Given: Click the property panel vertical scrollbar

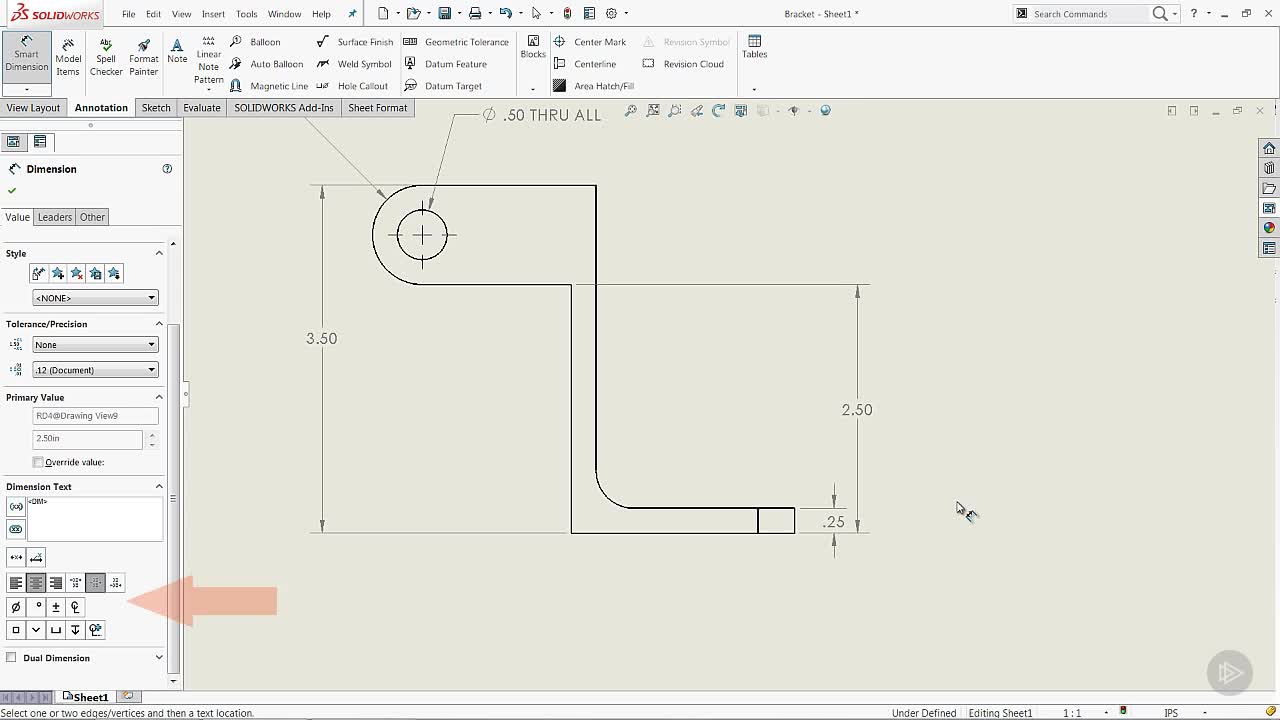Looking at the screenshot, I should (174, 500).
